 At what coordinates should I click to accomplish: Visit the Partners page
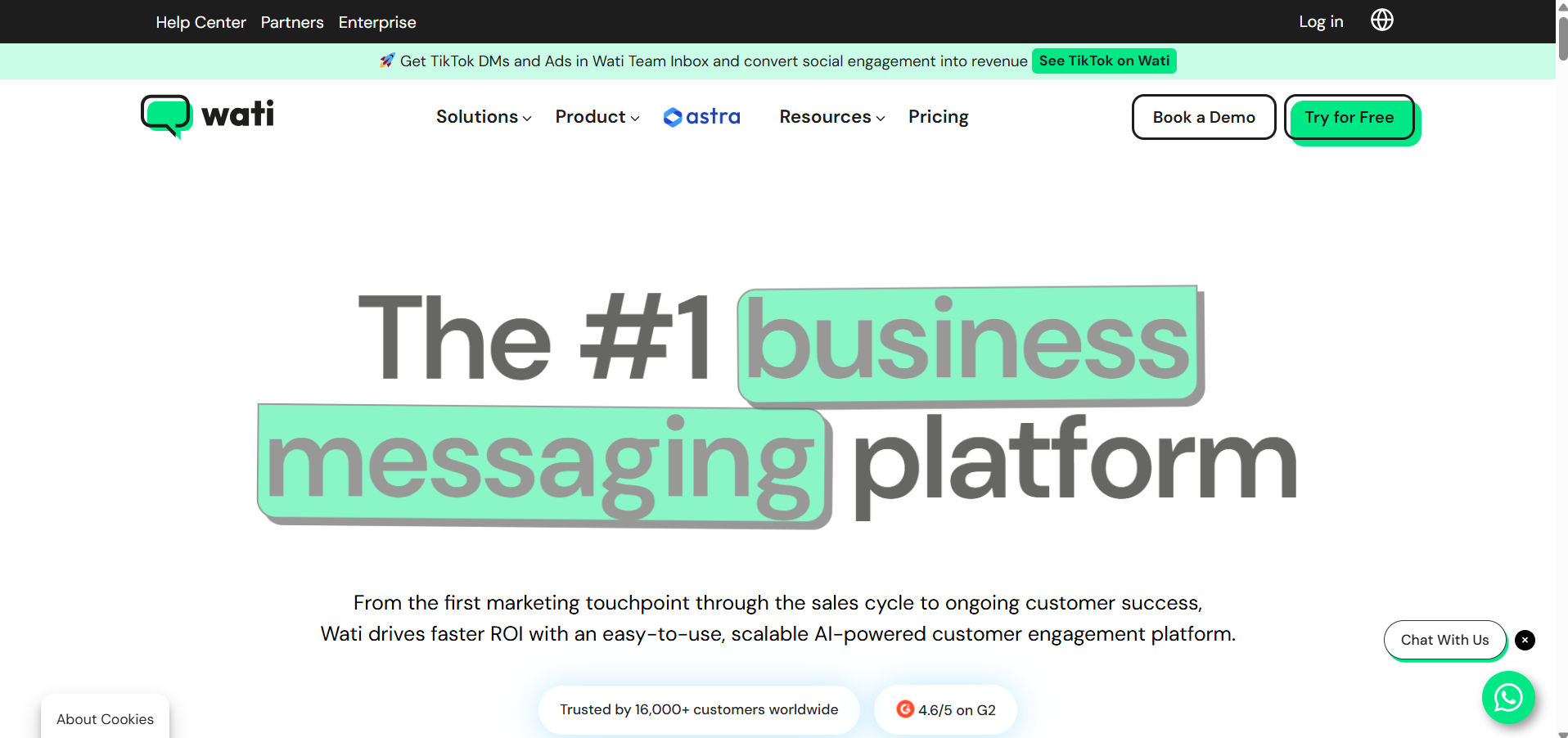[x=292, y=22]
